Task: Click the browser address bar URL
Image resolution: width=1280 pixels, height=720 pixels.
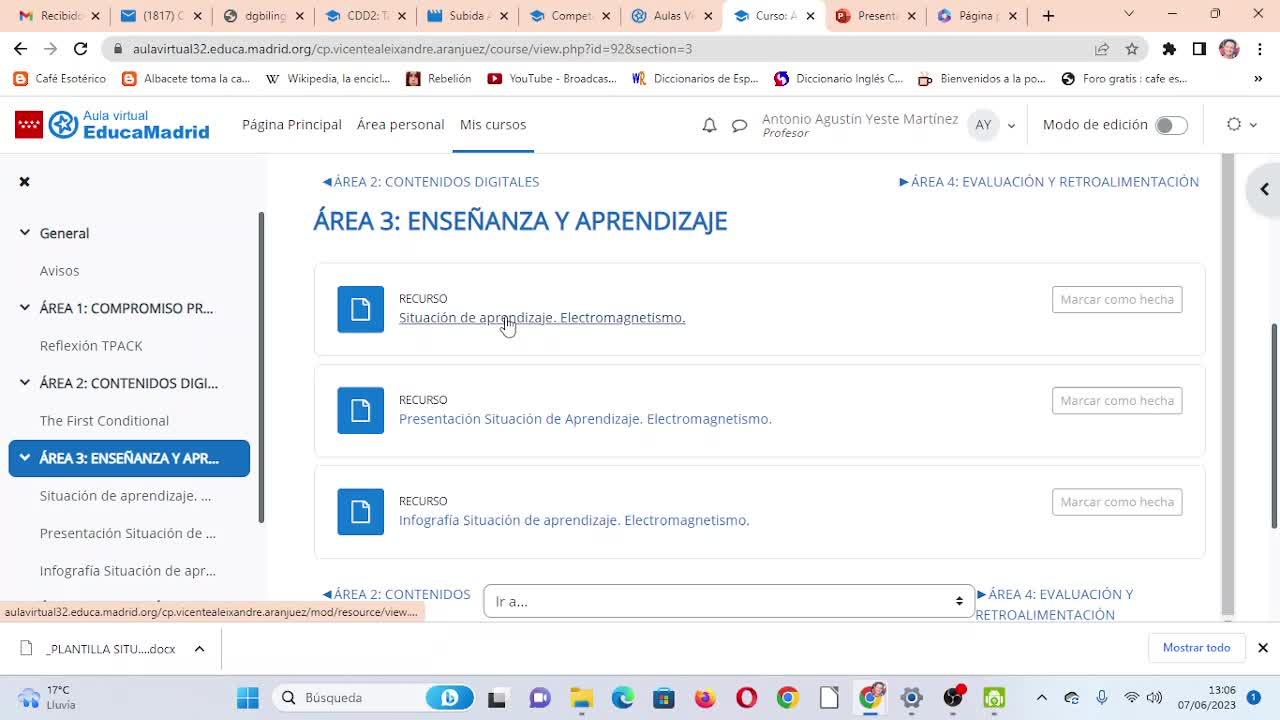Action: (412, 49)
